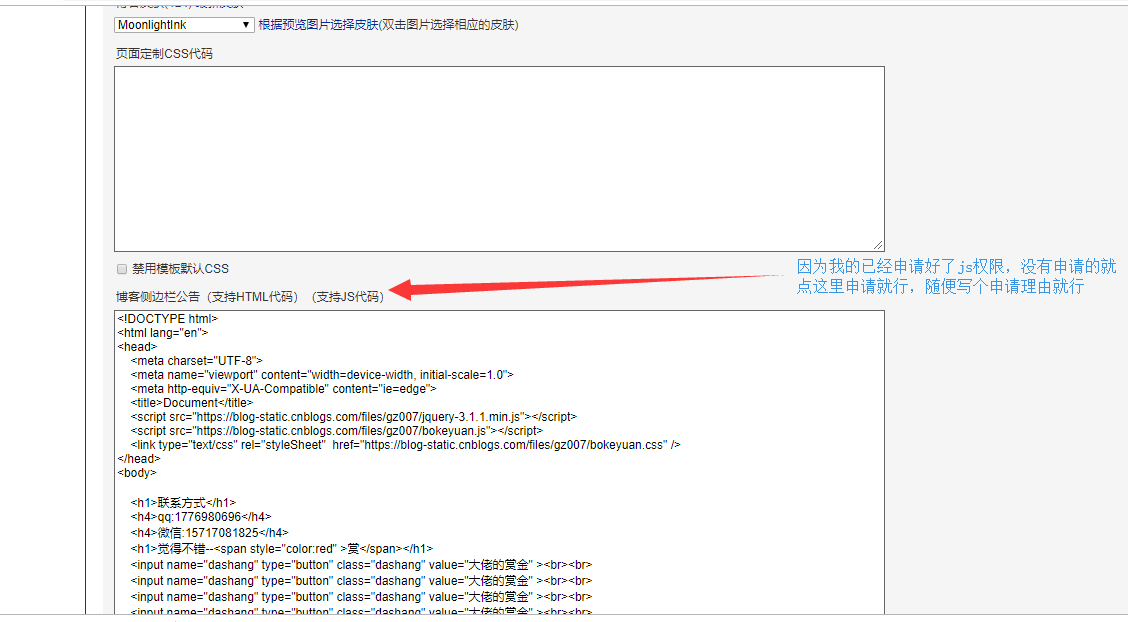This screenshot has width=1128, height=622.
Task: Click the meta charset UTF-8 line
Action: coord(196,360)
